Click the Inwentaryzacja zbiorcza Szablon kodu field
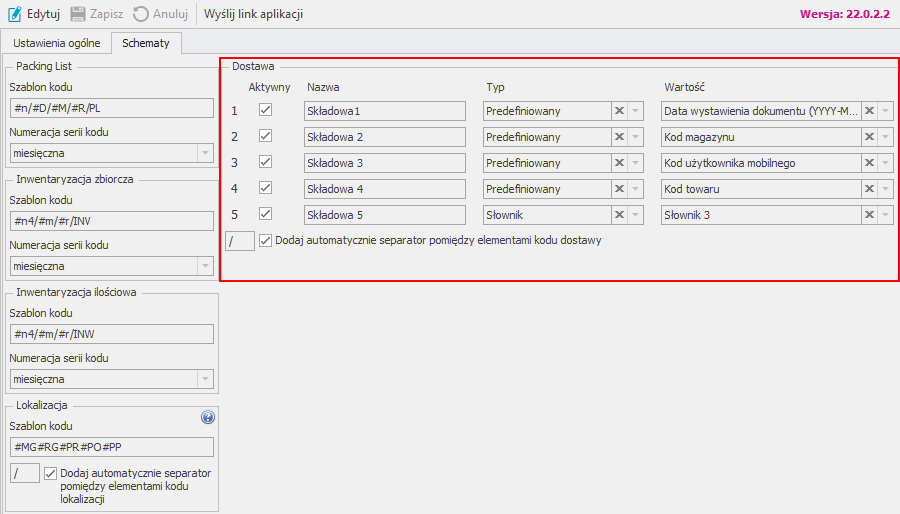The image size is (900, 514). 111,221
